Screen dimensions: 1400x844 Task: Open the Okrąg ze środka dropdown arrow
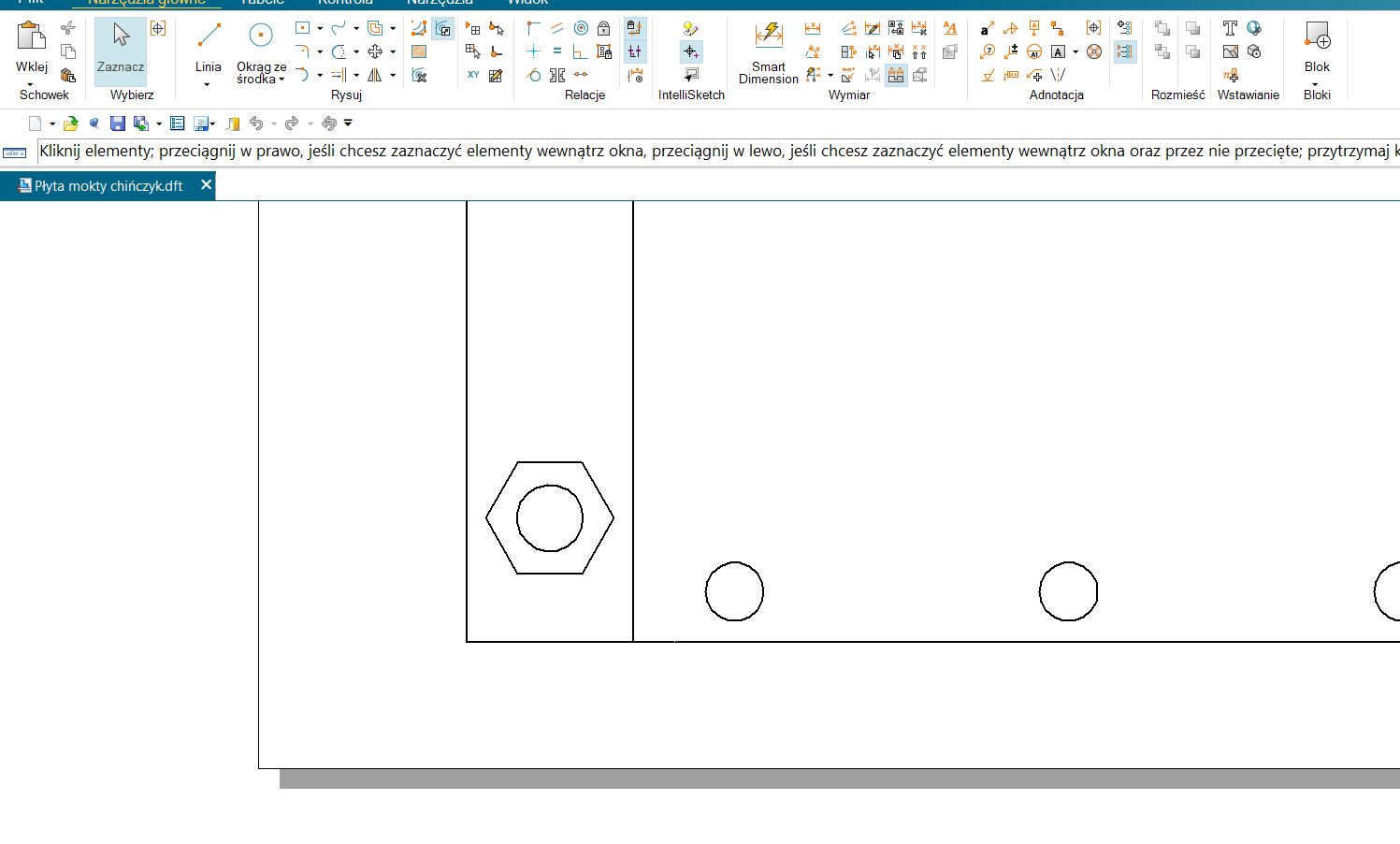click(x=281, y=80)
